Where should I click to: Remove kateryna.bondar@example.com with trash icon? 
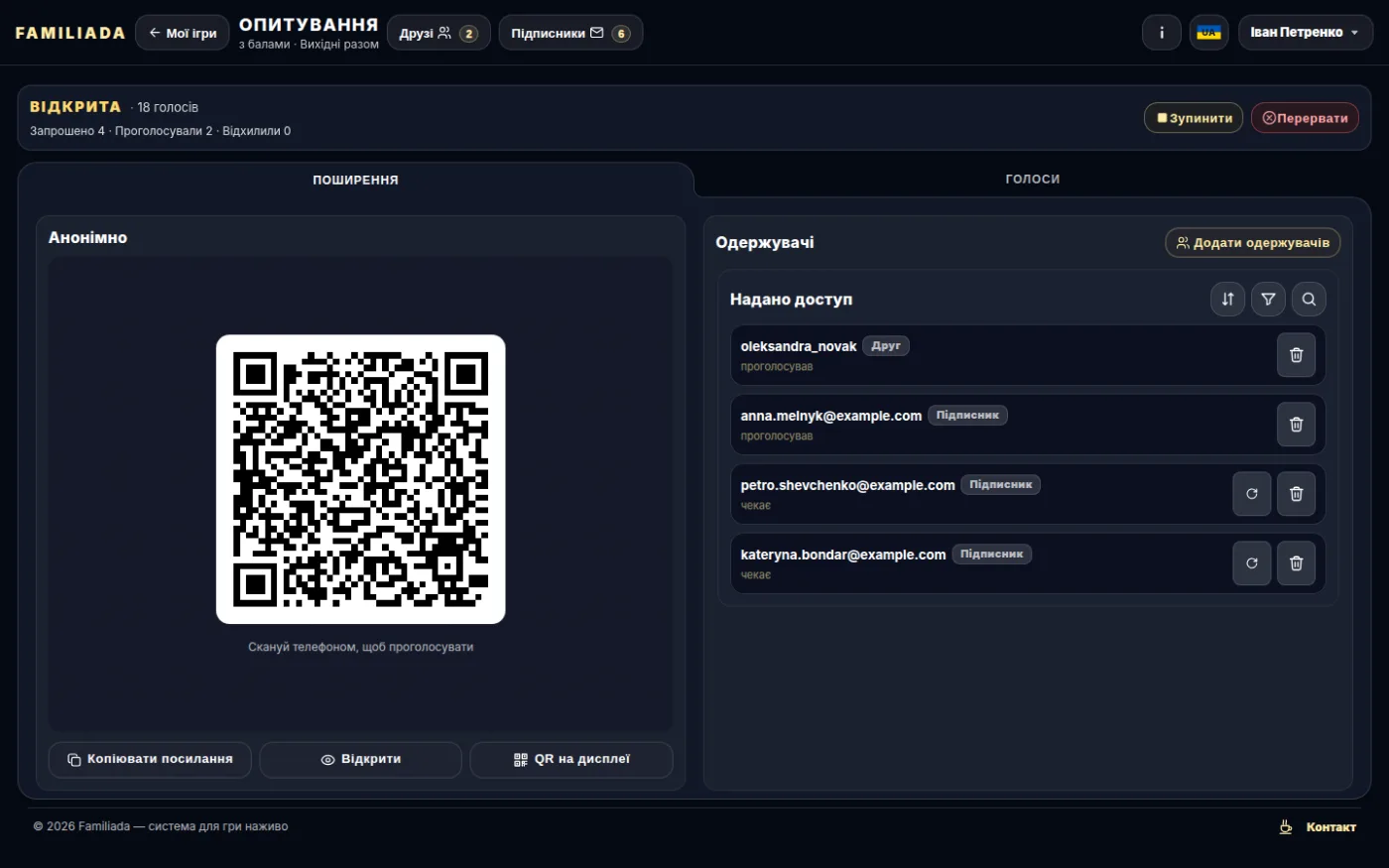(1296, 563)
